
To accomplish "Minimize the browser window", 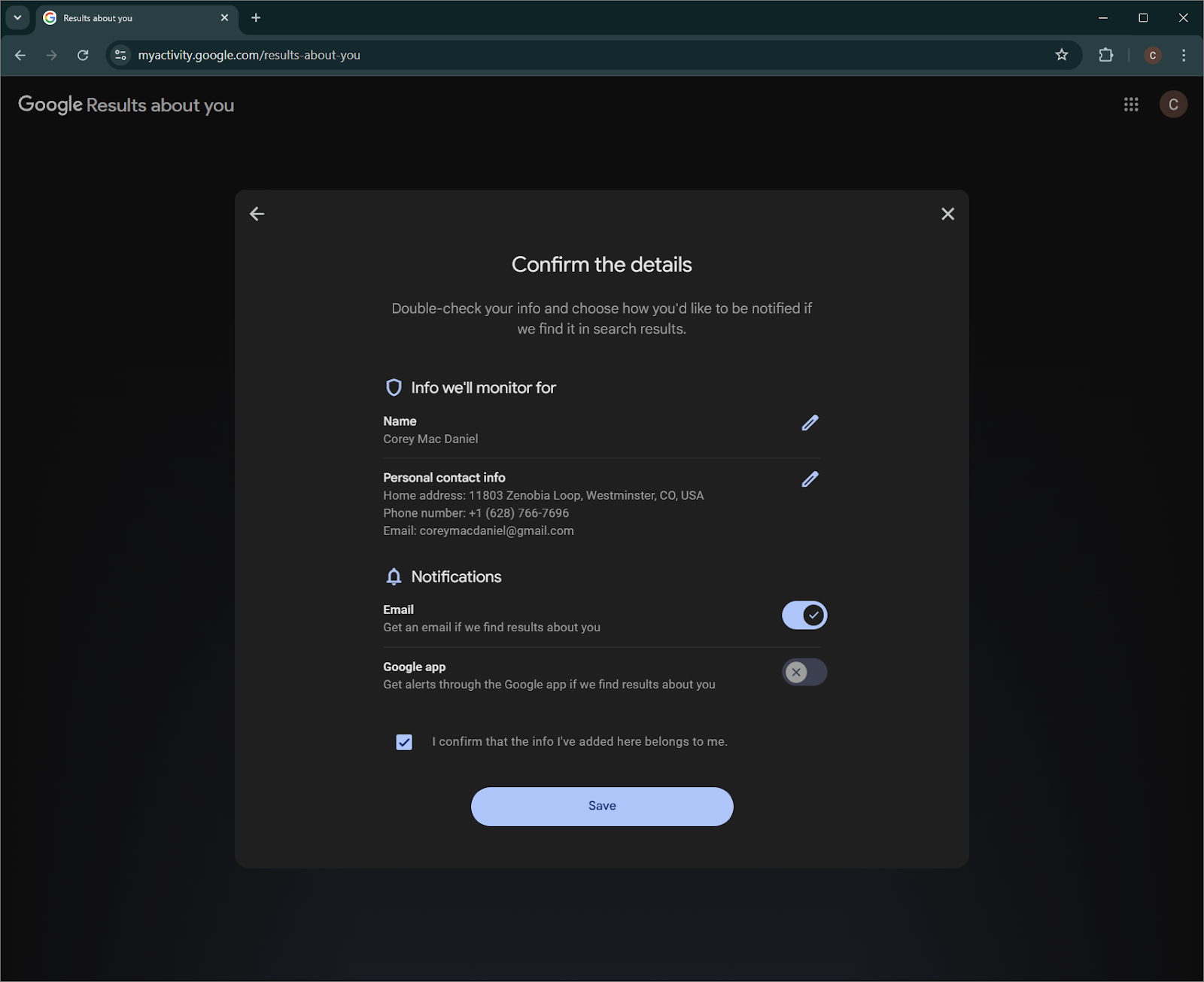I will (x=1103, y=17).
